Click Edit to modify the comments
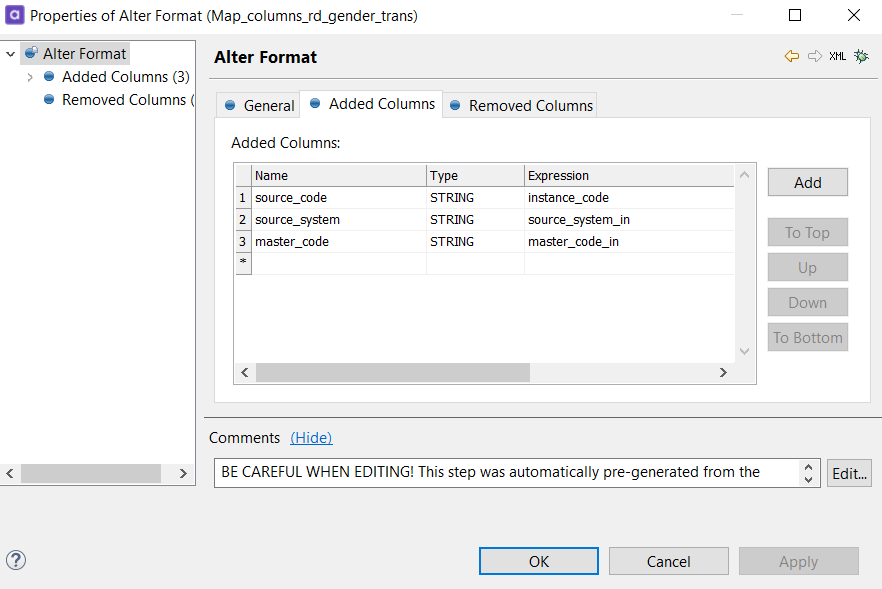The height and width of the screenshot is (589, 882). tap(848, 472)
